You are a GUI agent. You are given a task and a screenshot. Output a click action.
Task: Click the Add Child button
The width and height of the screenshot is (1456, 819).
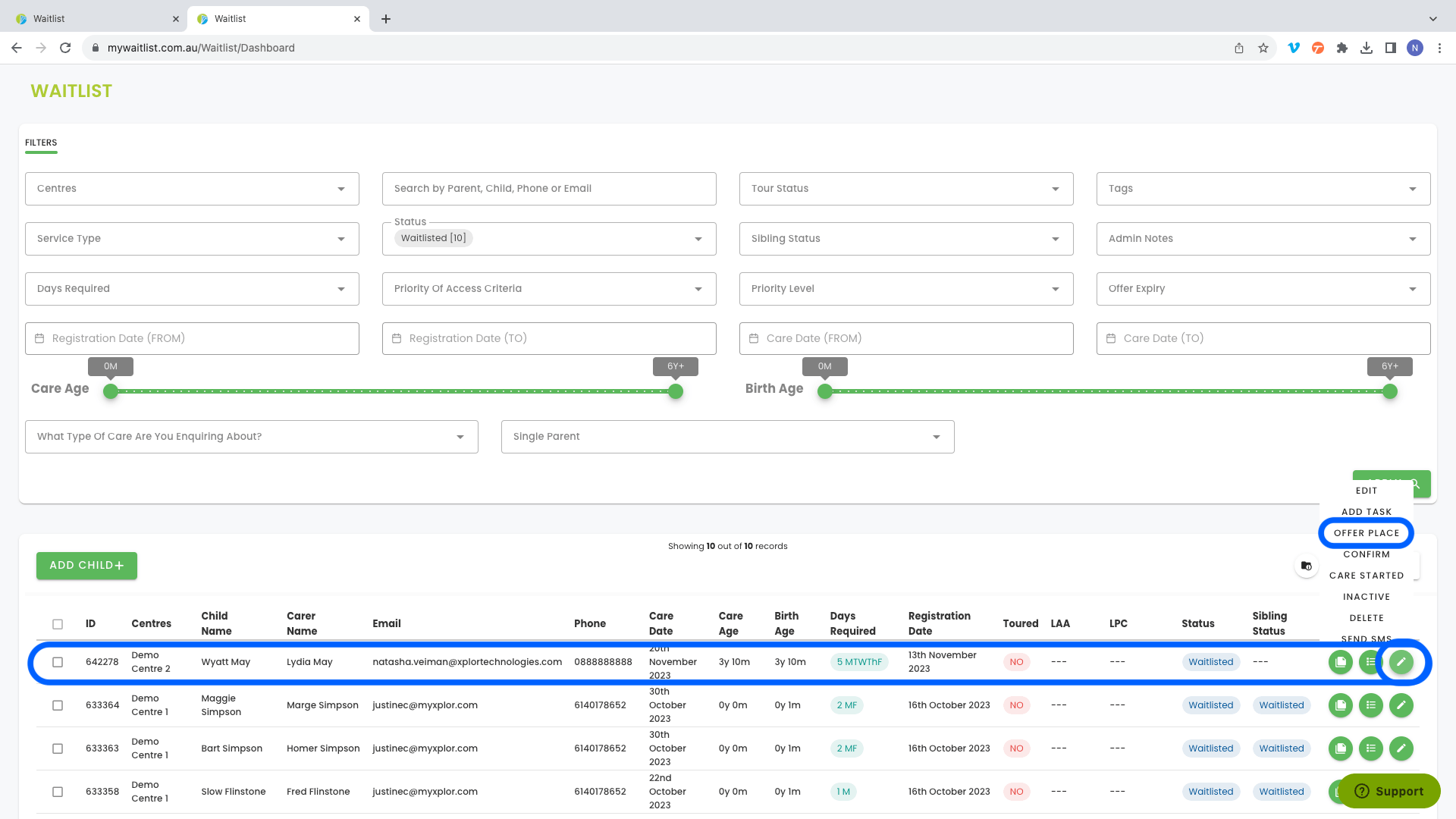coord(86,566)
